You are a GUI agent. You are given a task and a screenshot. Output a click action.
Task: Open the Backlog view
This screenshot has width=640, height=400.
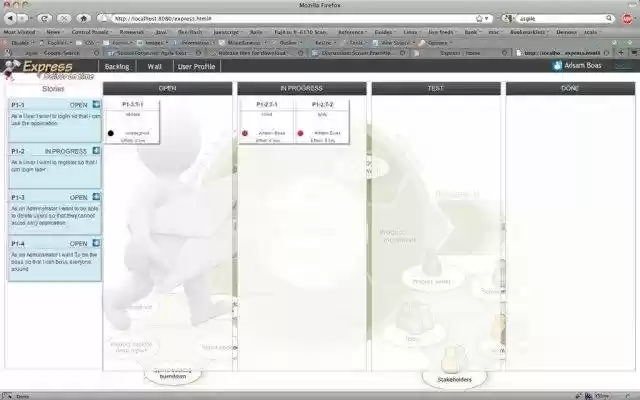[x=117, y=66]
